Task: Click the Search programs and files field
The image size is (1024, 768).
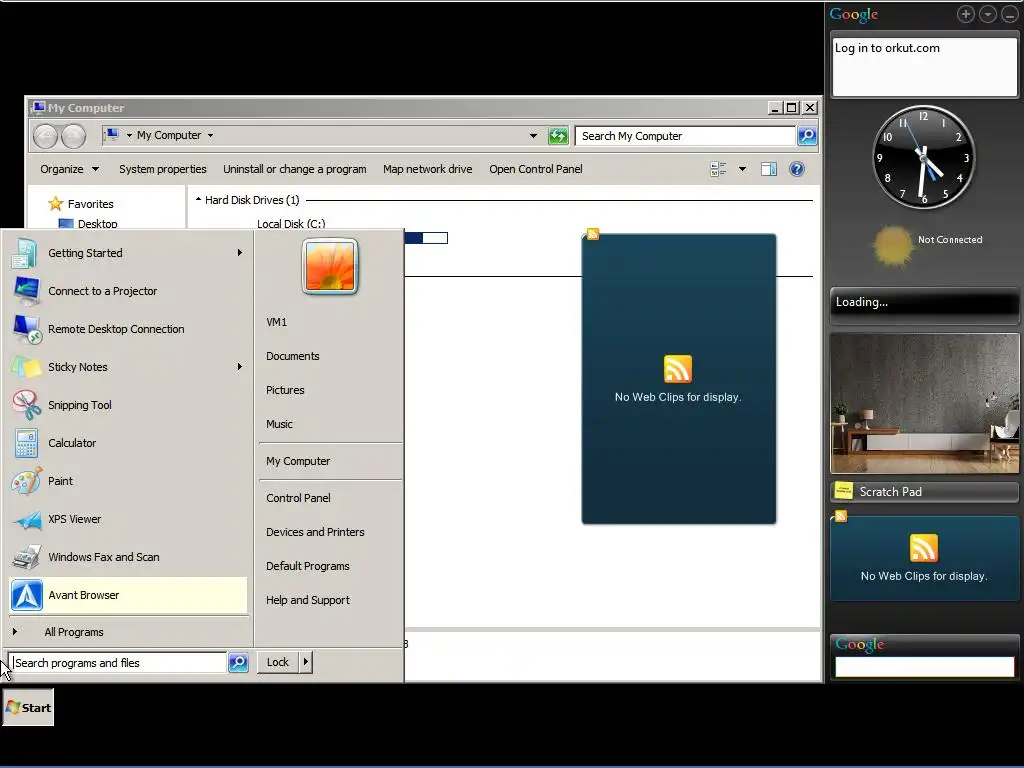Action: [x=118, y=662]
